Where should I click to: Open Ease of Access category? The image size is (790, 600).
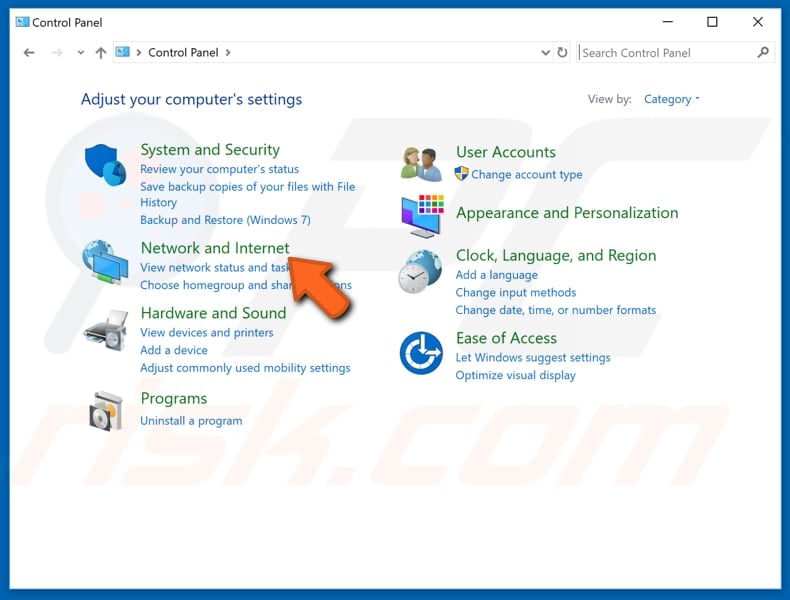506,338
